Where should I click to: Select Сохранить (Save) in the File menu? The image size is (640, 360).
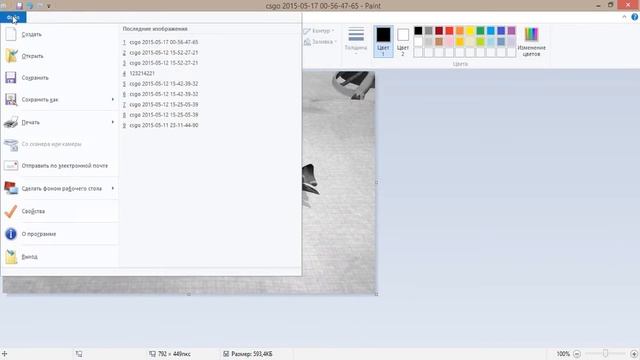pos(60,78)
